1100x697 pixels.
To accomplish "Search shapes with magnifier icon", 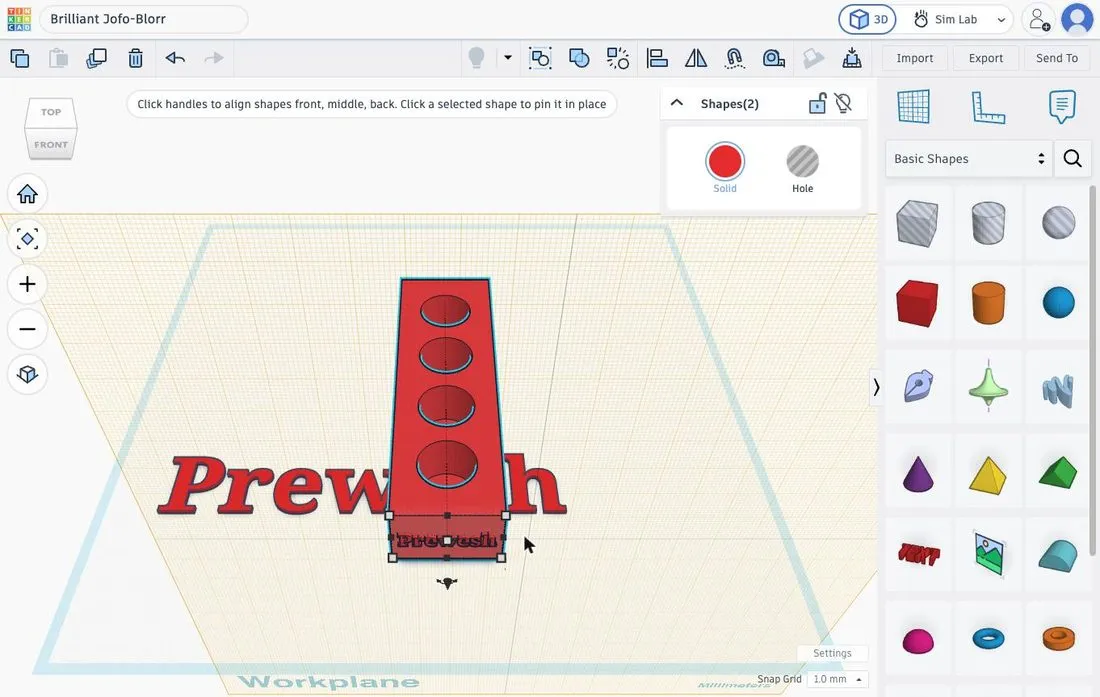I will click(1073, 158).
